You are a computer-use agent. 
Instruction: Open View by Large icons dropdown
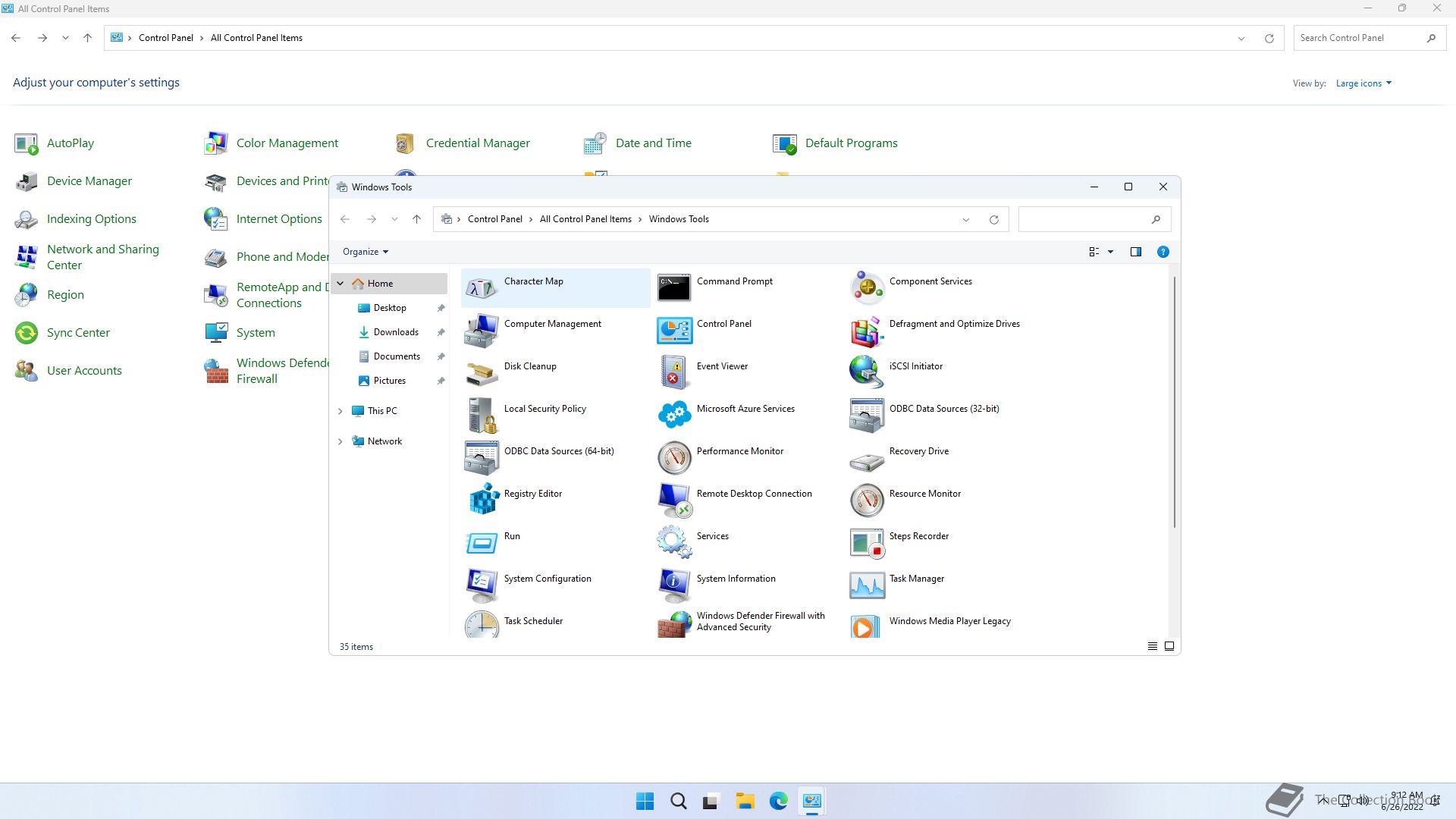[x=1363, y=83]
